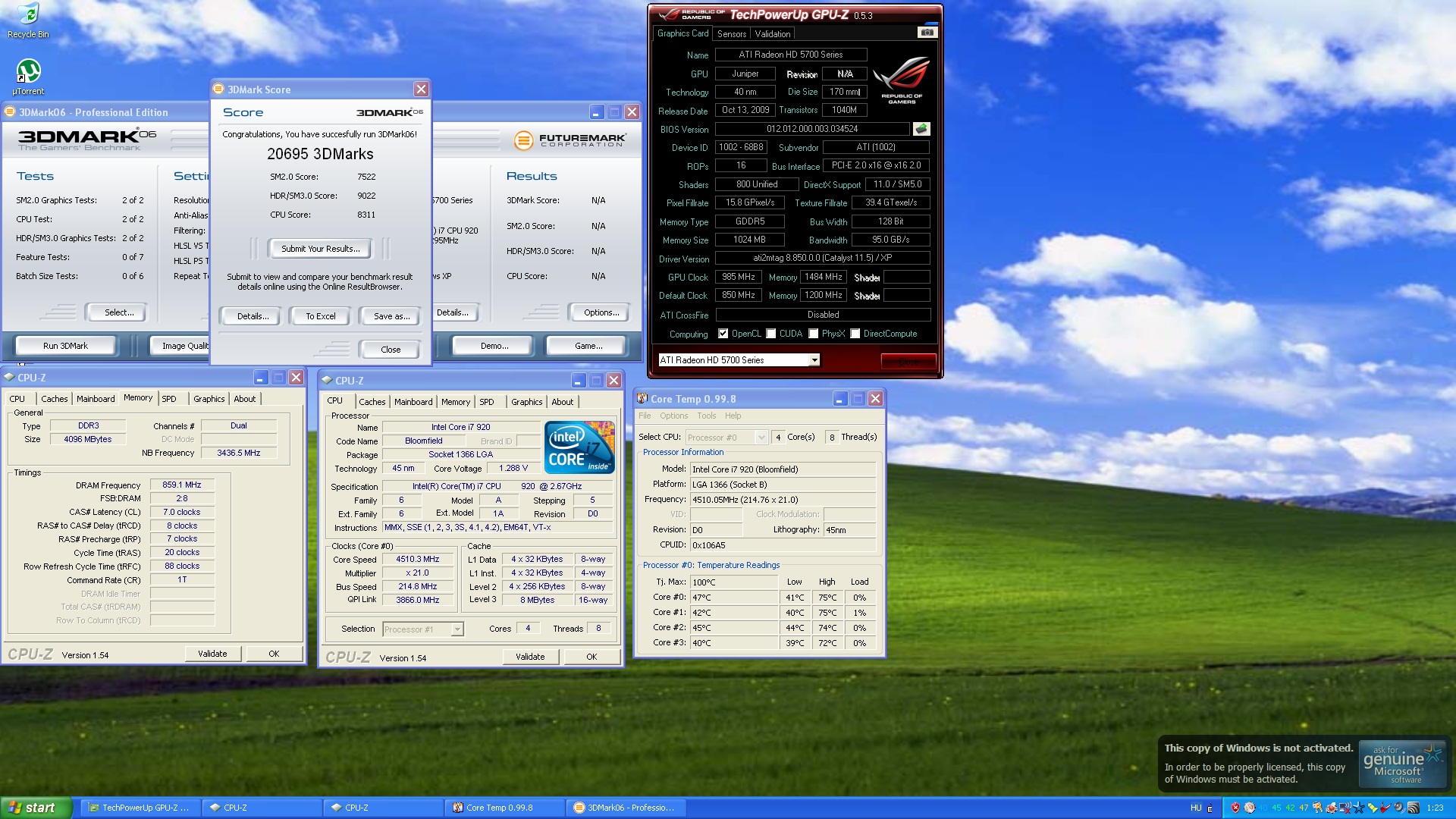1456x819 pixels.
Task: Switch to TechPowerUp GPU-Z taskbar item
Action: [x=140, y=808]
